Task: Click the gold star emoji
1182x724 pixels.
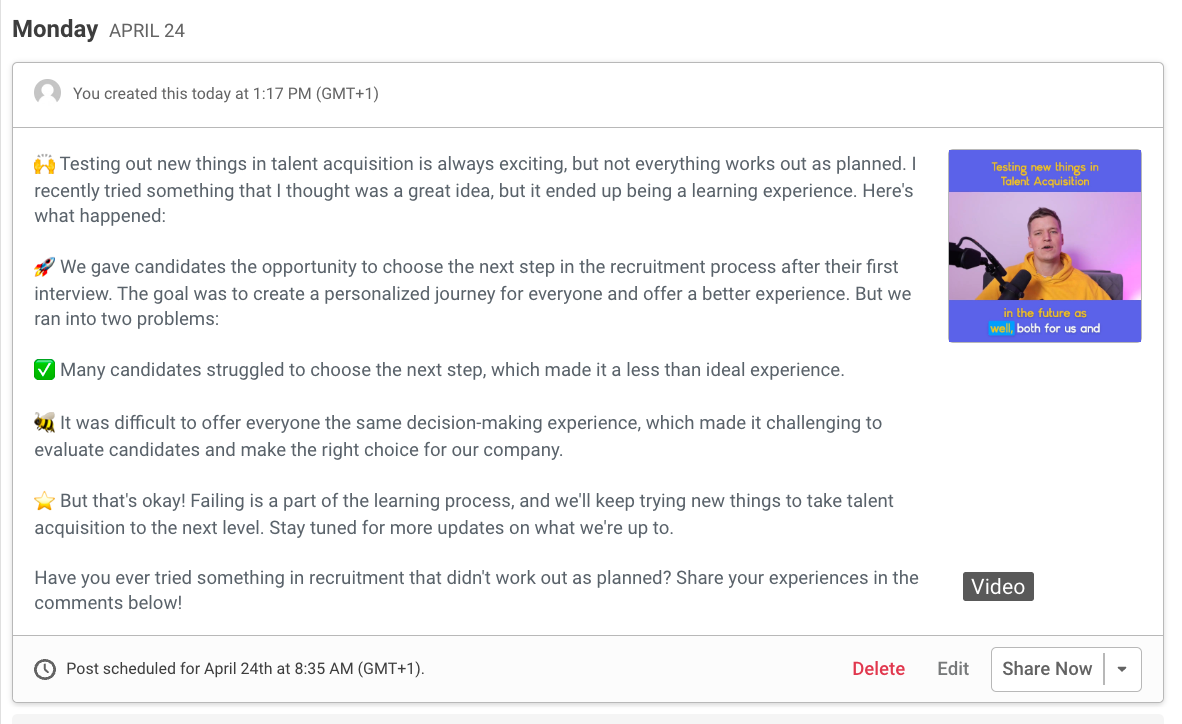Action: click(x=44, y=500)
